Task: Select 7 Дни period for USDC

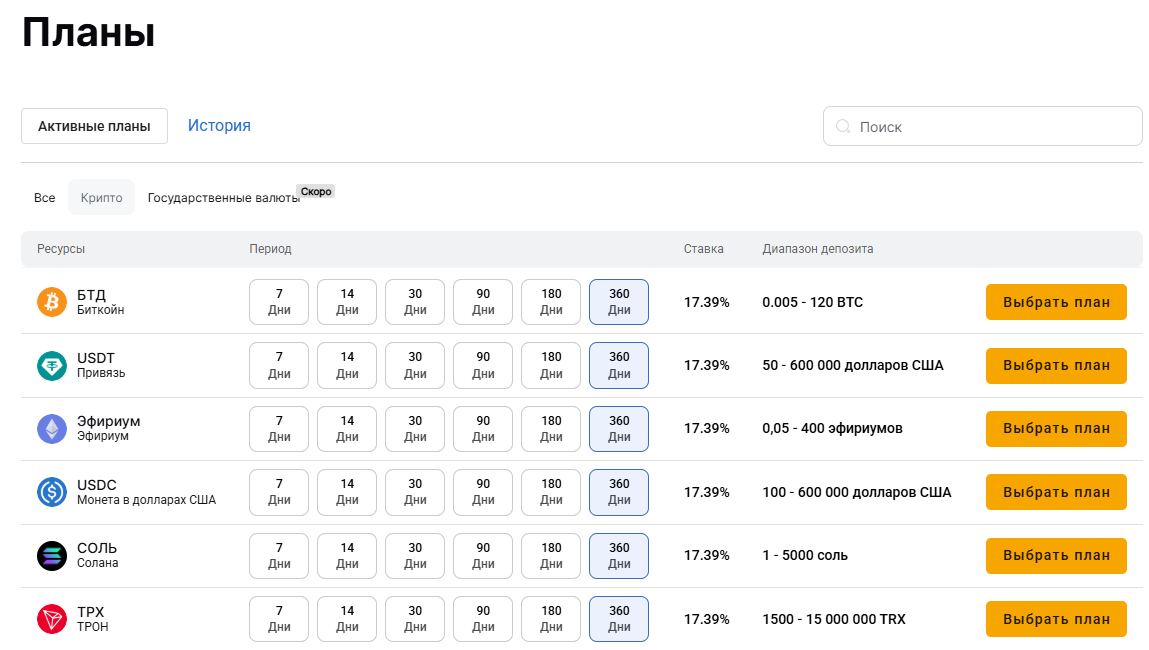Action: 279,492
